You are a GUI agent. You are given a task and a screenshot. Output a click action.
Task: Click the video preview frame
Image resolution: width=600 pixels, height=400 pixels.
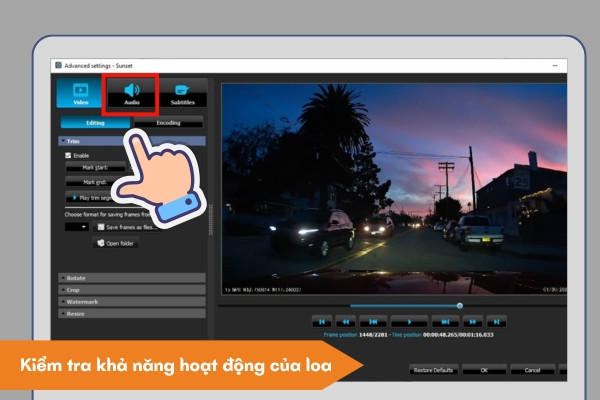(394, 189)
